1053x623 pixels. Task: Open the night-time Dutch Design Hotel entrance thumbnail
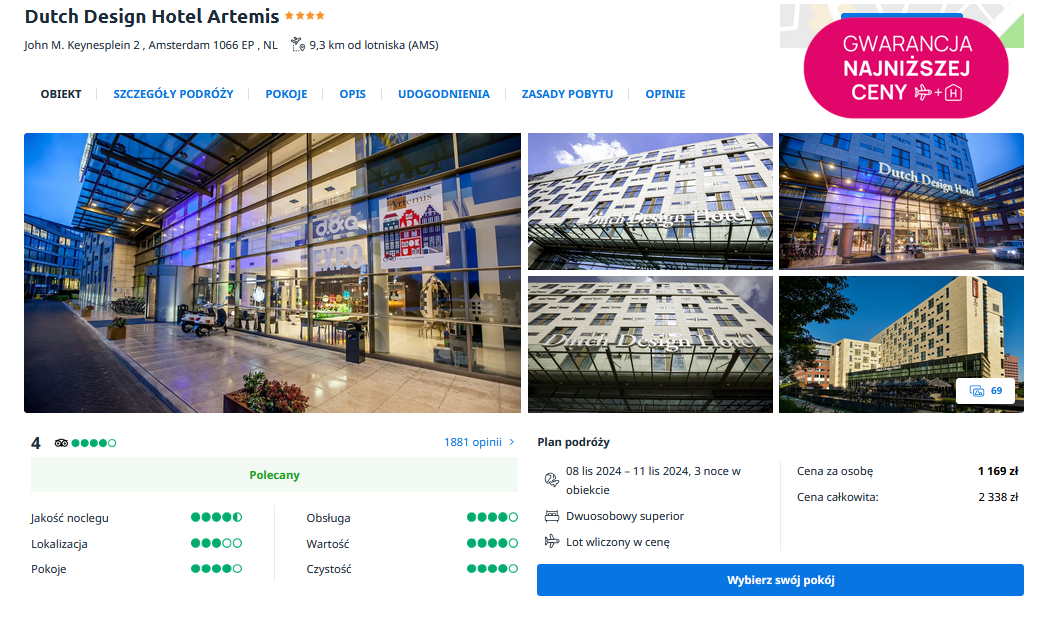coord(901,201)
